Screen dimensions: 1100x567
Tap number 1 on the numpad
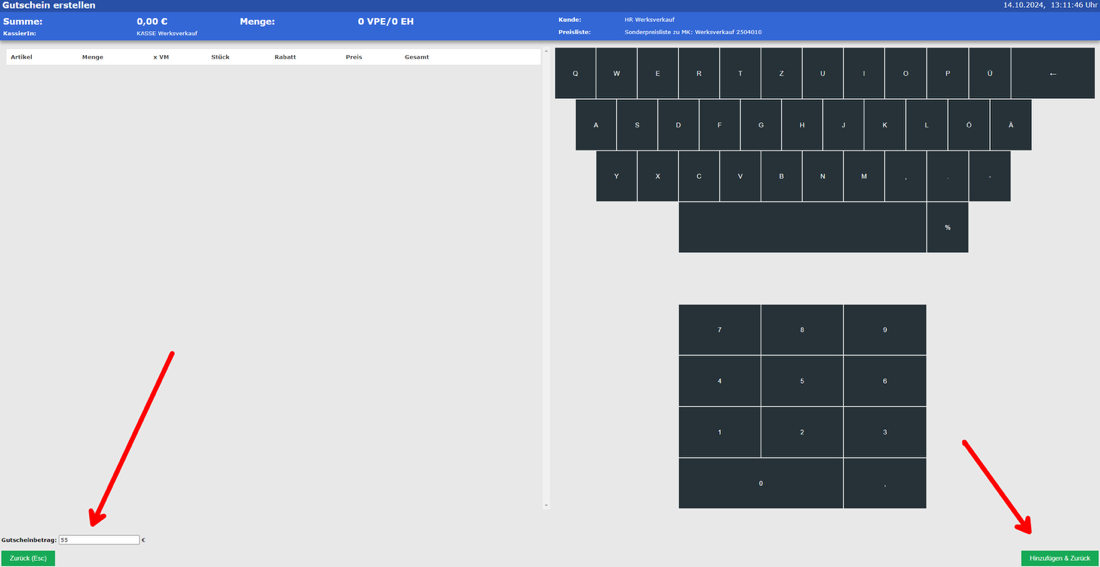[x=720, y=432]
